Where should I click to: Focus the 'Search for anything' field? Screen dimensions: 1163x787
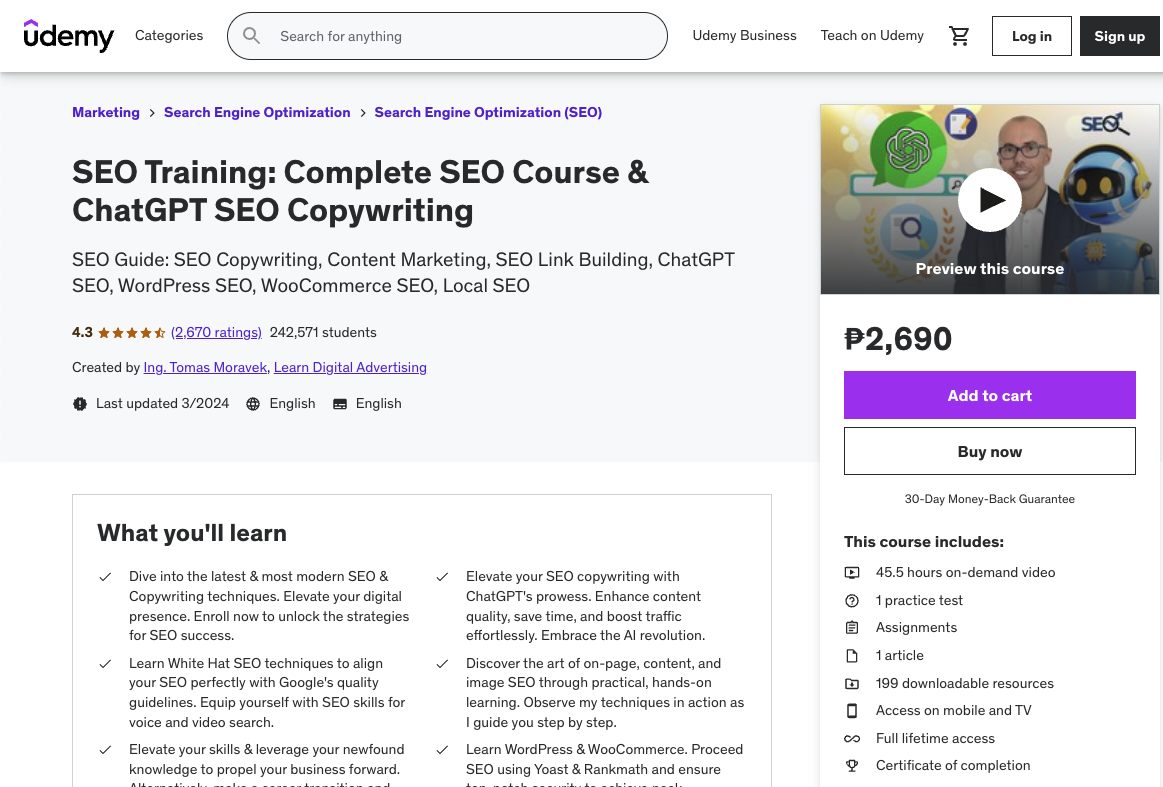click(x=447, y=36)
